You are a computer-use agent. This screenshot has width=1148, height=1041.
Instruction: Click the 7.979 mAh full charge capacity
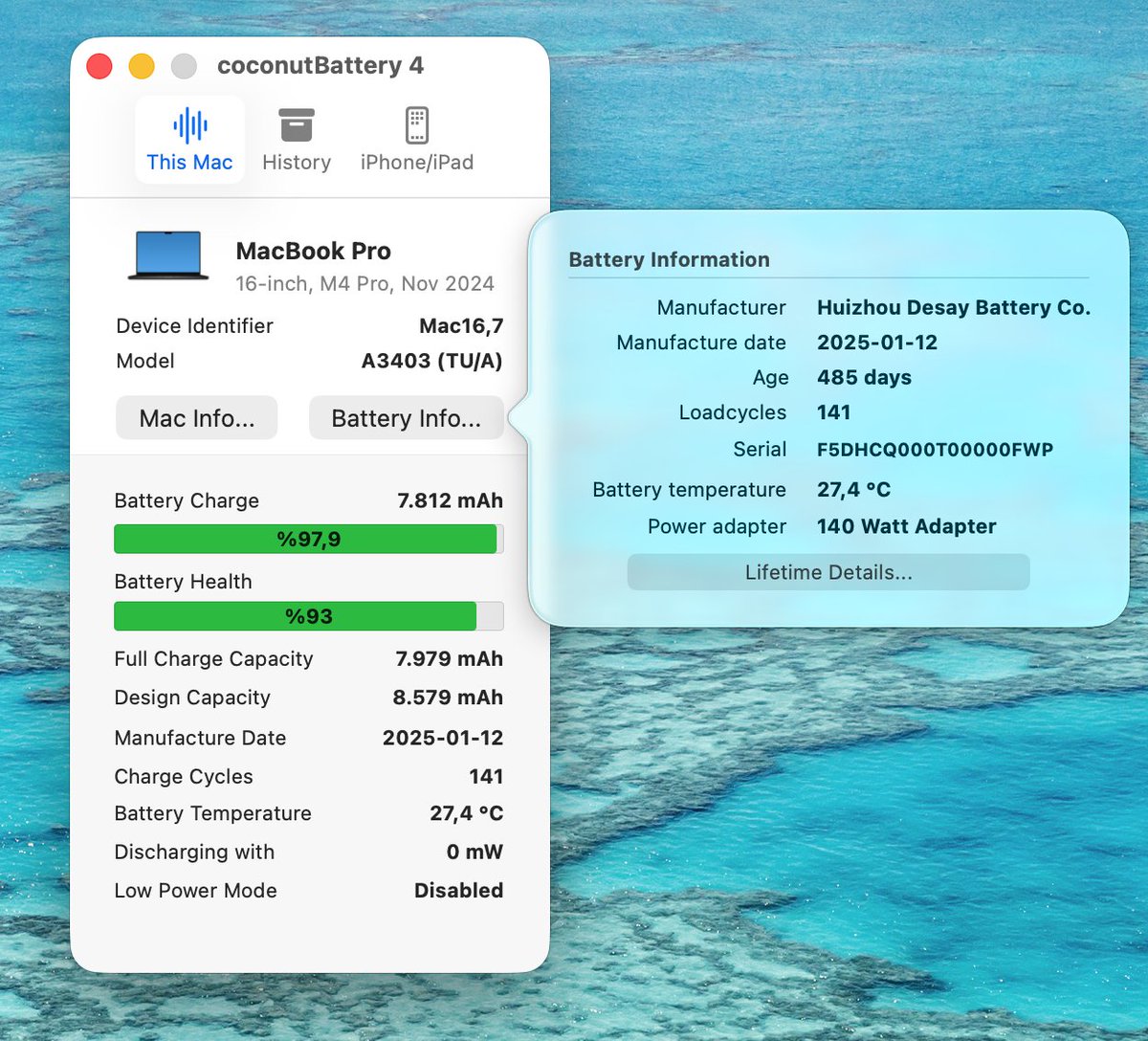[x=449, y=658]
